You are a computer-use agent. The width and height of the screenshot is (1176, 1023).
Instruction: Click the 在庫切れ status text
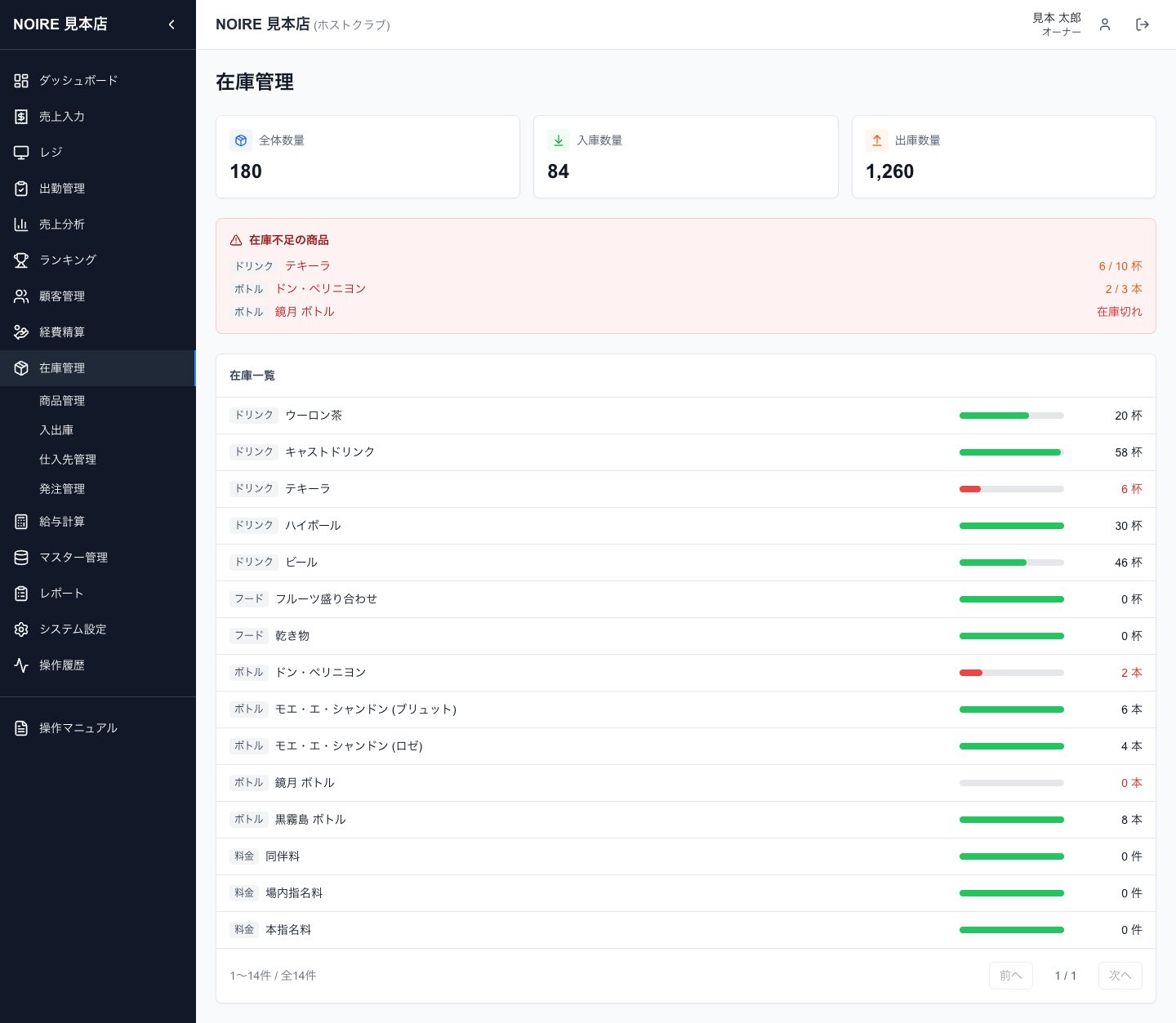pos(1120,312)
